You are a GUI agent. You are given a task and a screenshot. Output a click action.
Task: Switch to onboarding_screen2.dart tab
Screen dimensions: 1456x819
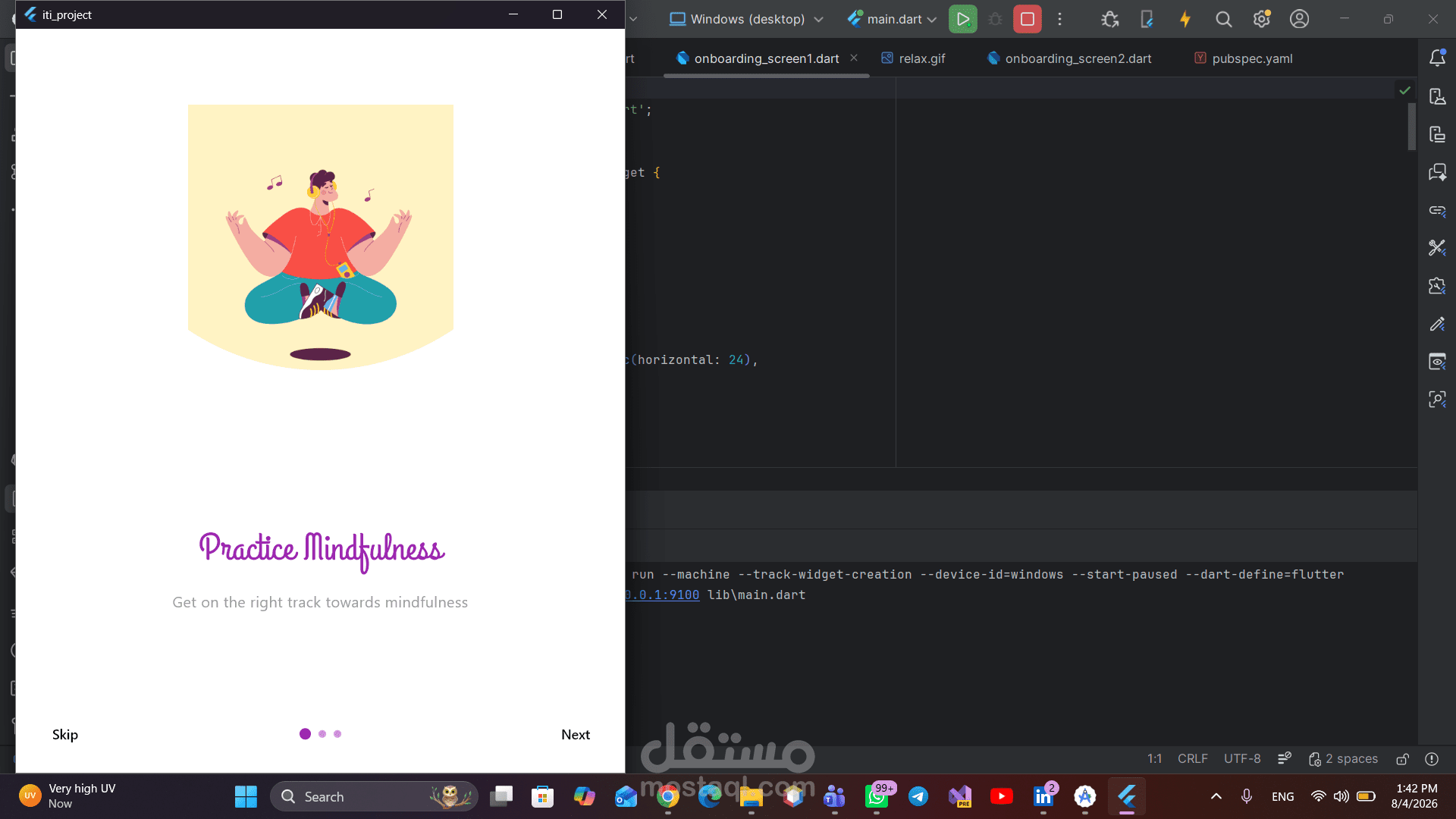pos(1069,58)
